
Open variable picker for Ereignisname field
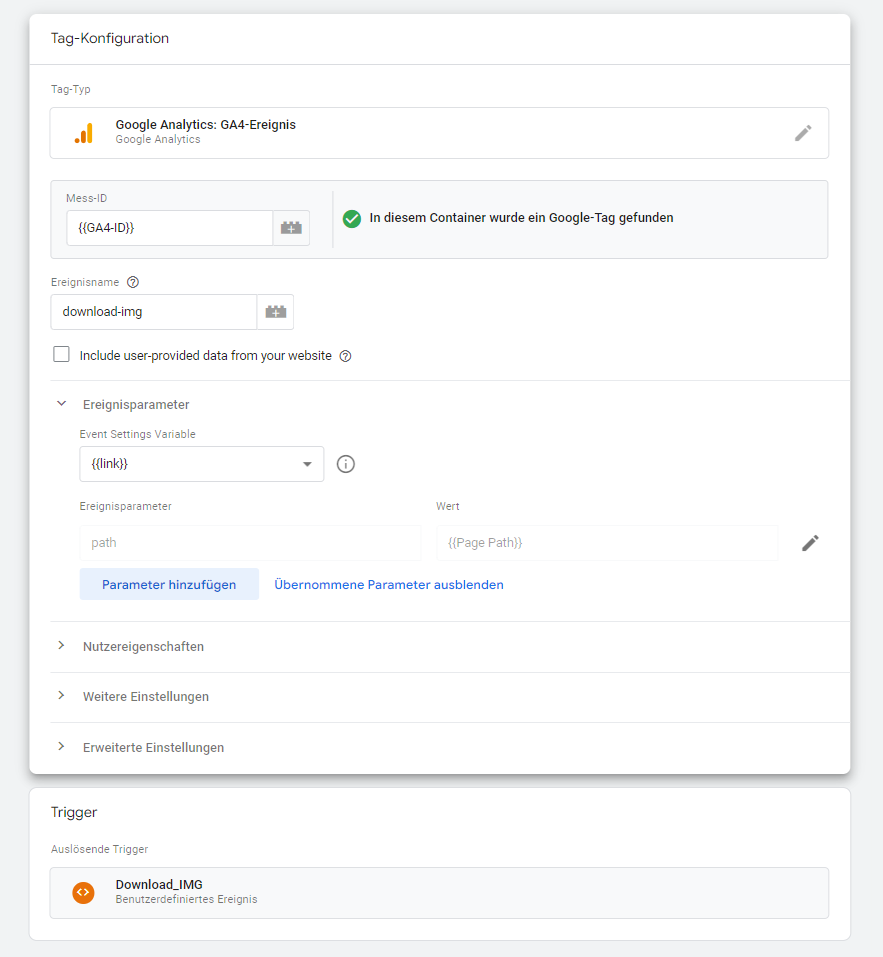point(275,312)
